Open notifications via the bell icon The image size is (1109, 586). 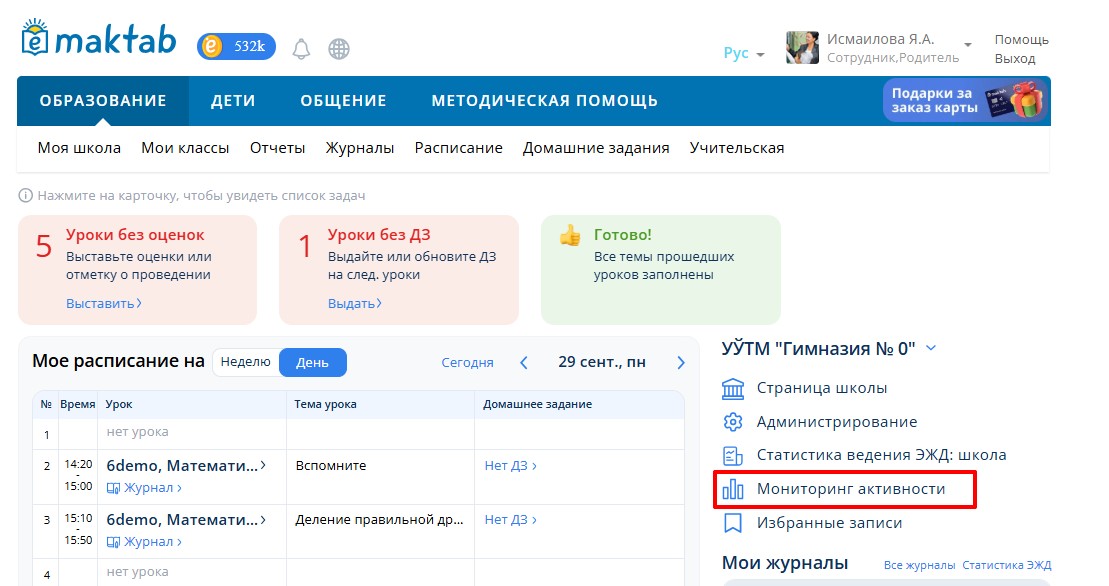303,47
